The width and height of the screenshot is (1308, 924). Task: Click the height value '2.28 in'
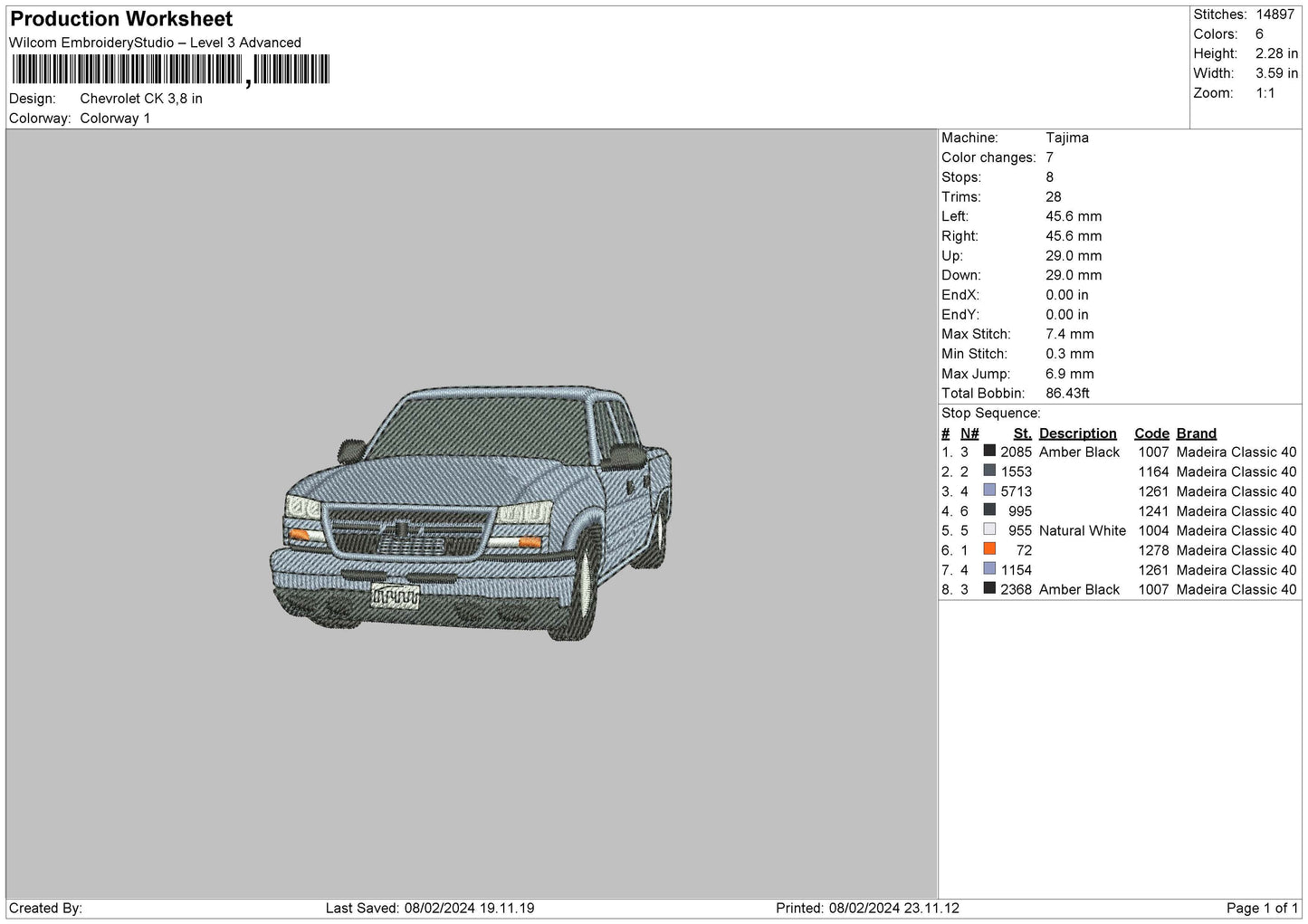(1276, 53)
